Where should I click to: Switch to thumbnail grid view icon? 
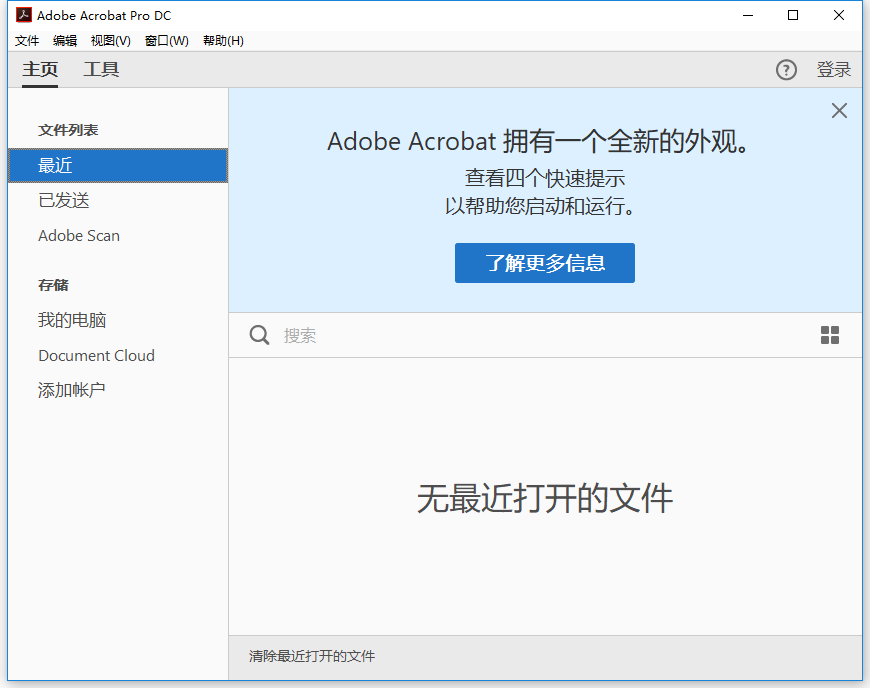coord(829,335)
